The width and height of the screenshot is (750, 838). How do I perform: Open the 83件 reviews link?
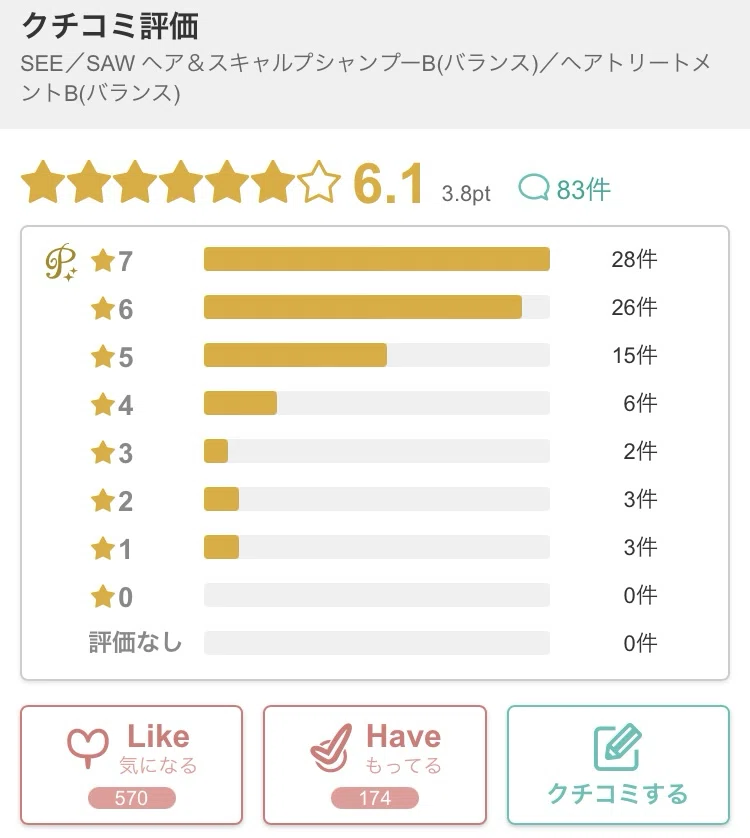click(x=565, y=189)
